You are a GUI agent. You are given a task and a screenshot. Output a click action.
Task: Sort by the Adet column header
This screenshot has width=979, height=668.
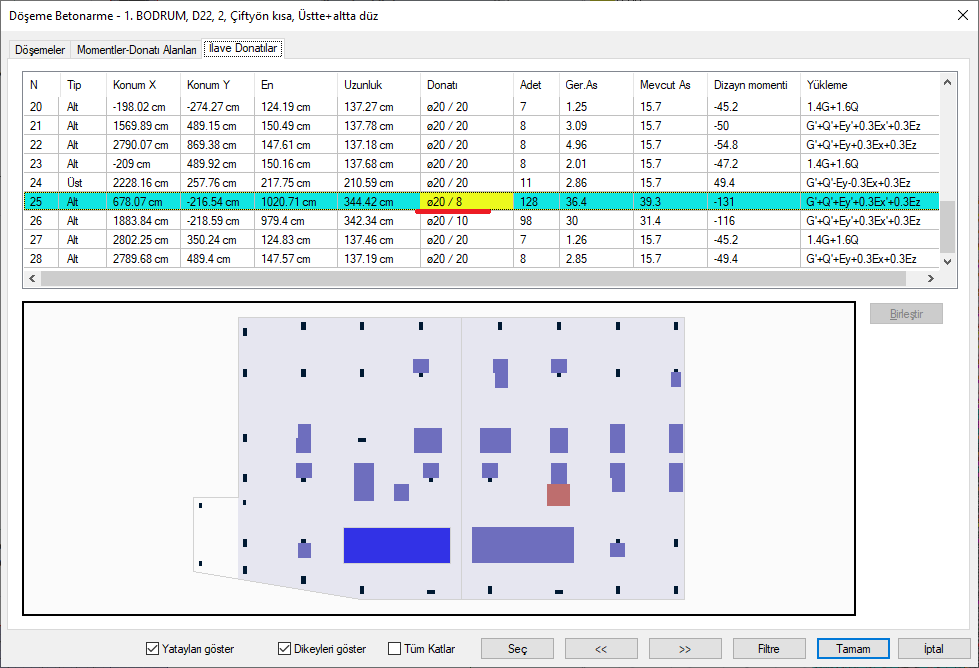(536, 85)
